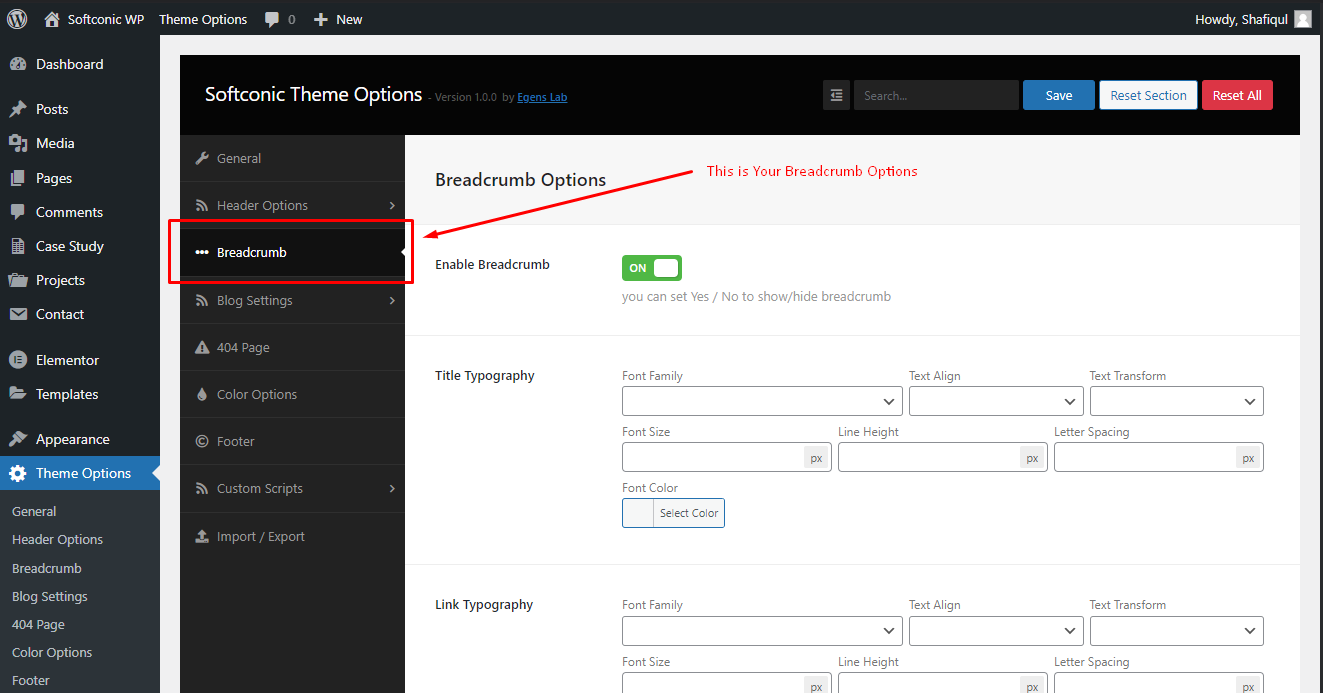Click the Softconic WP home icon

pos(52,19)
